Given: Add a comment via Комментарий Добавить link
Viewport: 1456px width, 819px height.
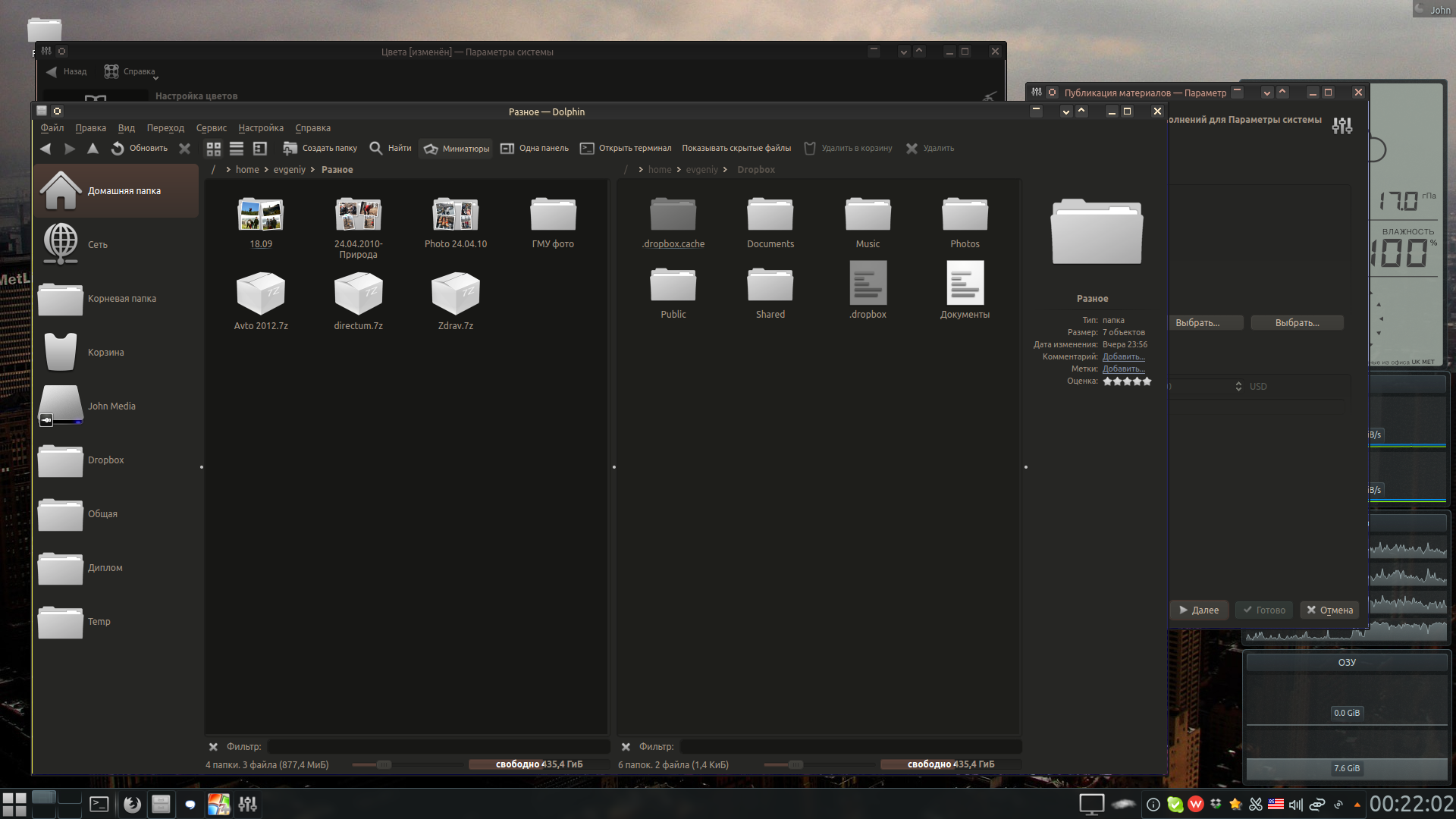Looking at the screenshot, I should pos(1123,357).
